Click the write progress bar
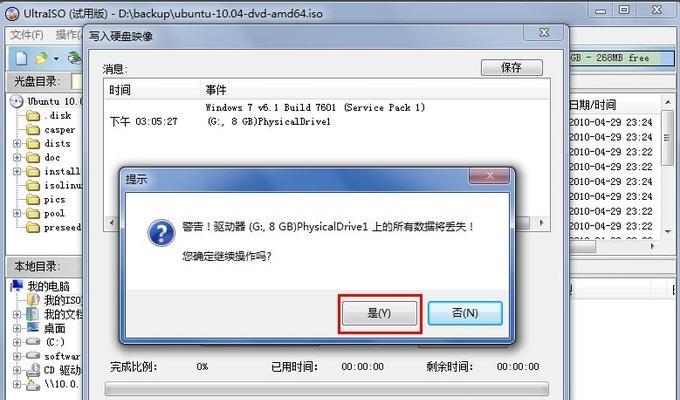680x400 pixels. pyautogui.click(x=327, y=389)
